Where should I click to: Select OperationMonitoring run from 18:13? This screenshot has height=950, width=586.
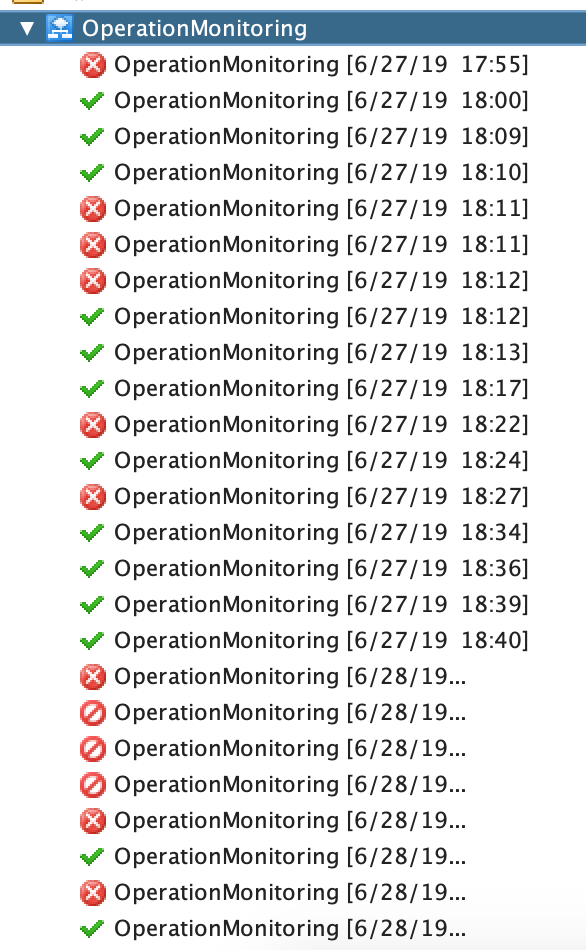321,353
